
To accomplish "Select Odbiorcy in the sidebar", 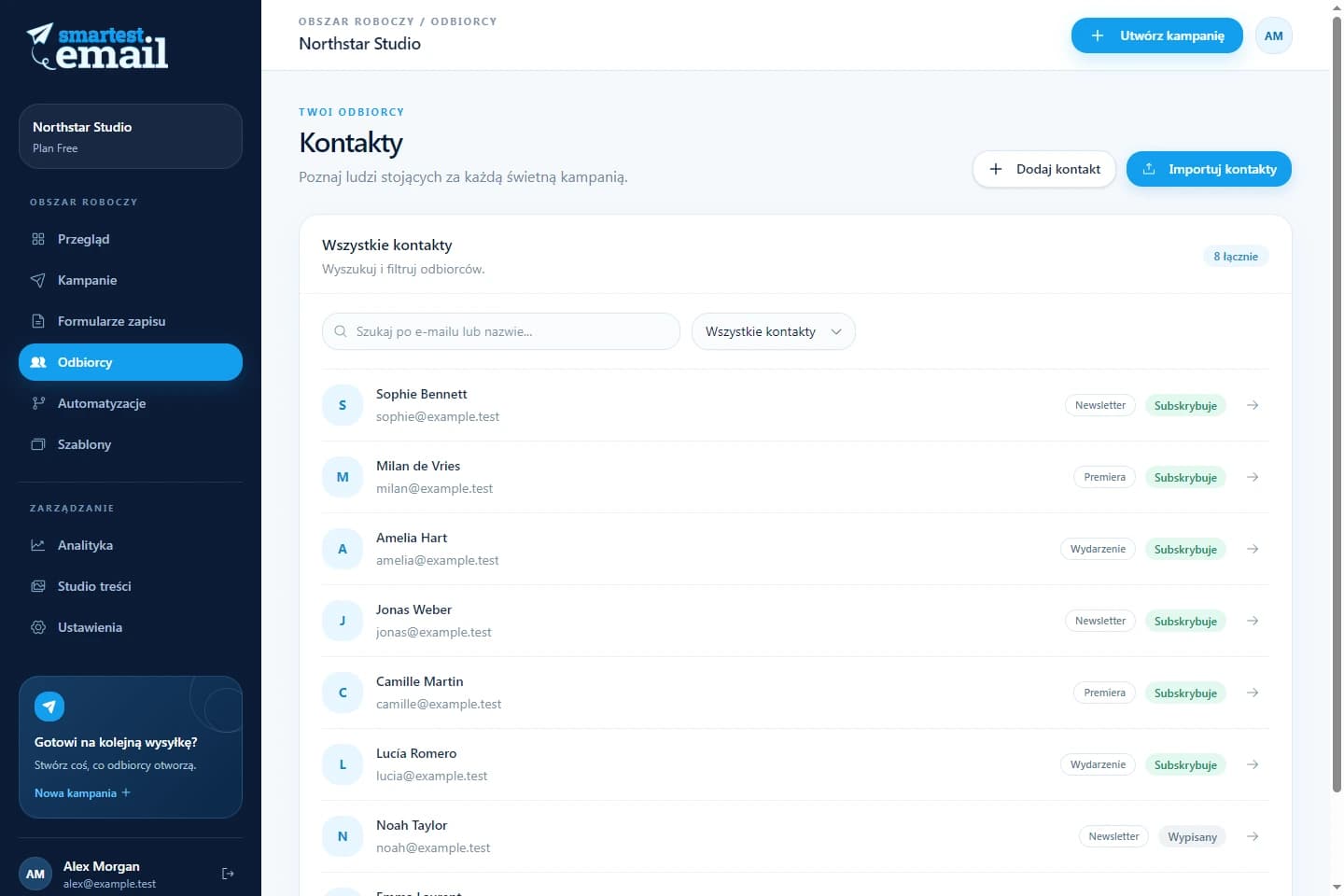I will pyautogui.click(x=131, y=362).
